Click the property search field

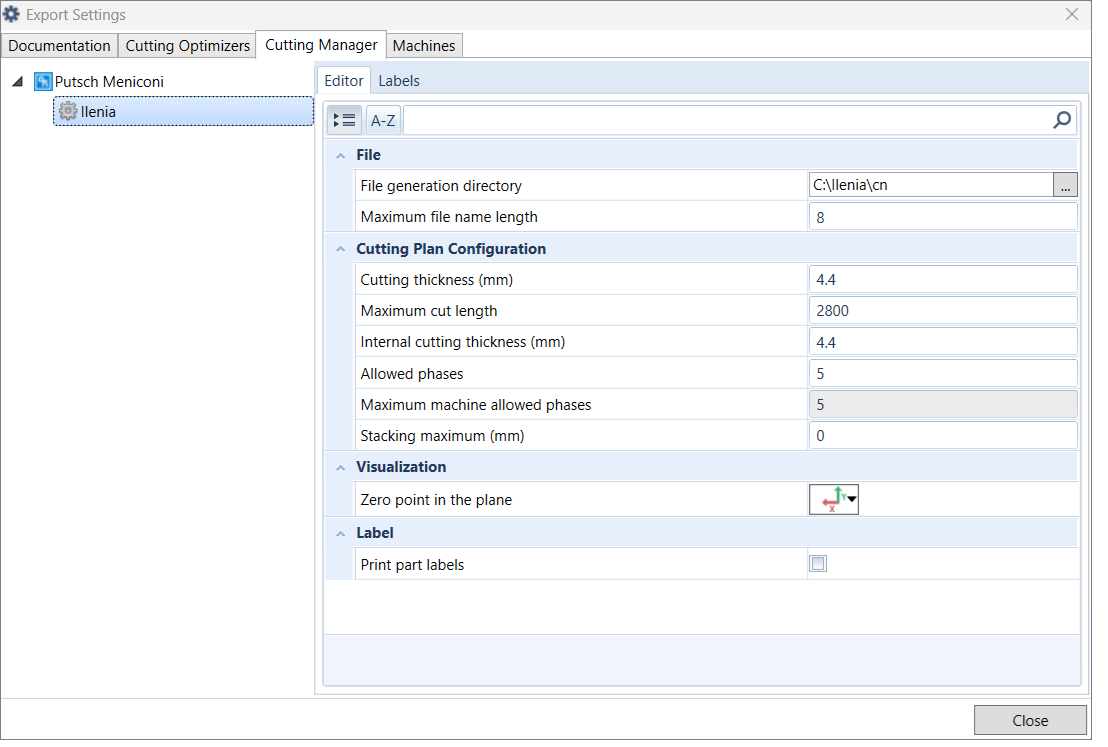click(x=728, y=121)
